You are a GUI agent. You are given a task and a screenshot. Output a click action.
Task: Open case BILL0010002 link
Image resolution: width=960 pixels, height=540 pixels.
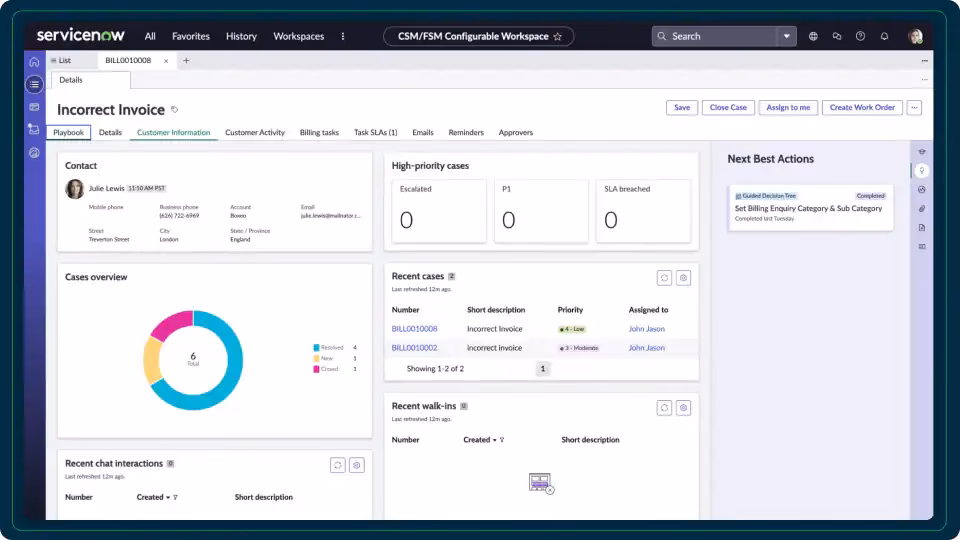(414, 348)
